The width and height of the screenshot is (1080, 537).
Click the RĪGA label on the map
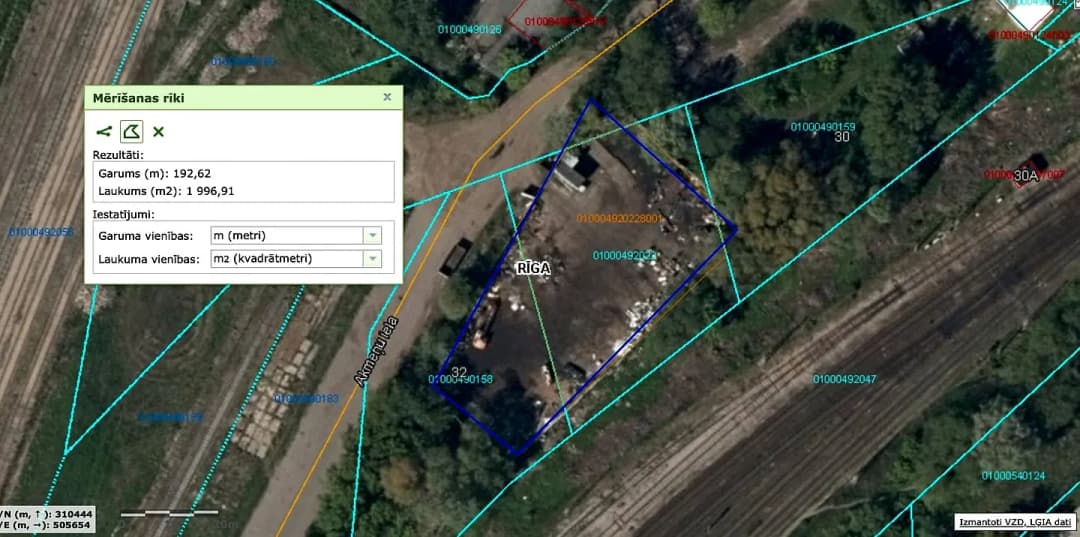click(534, 269)
